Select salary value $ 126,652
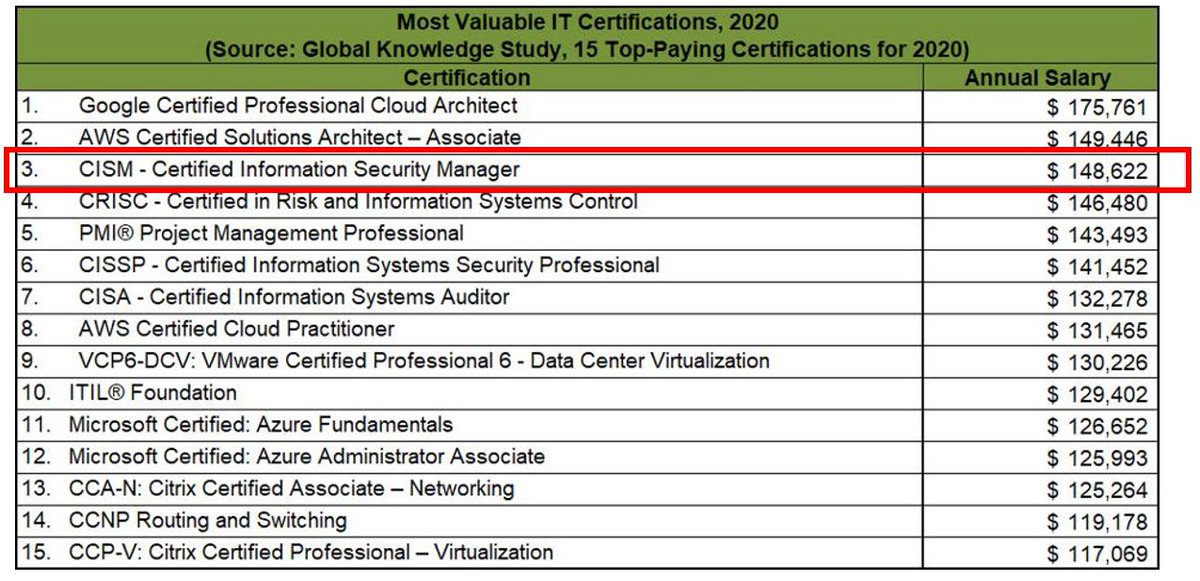Image resolution: width=1200 pixels, height=581 pixels. [1097, 427]
